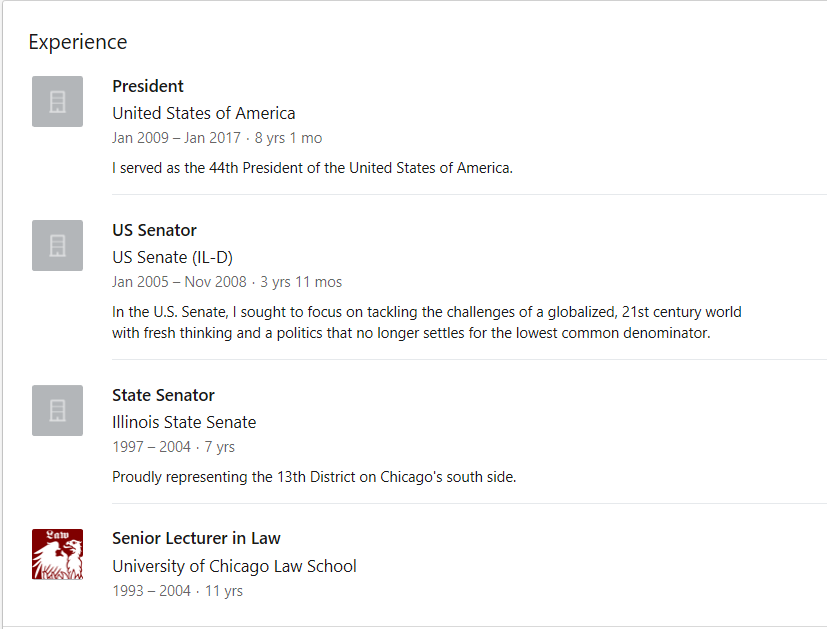Image resolution: width=827 pixels, height=629 pixels.
Task: Click the President company placeholder icon
Action: tap(57, 101)
